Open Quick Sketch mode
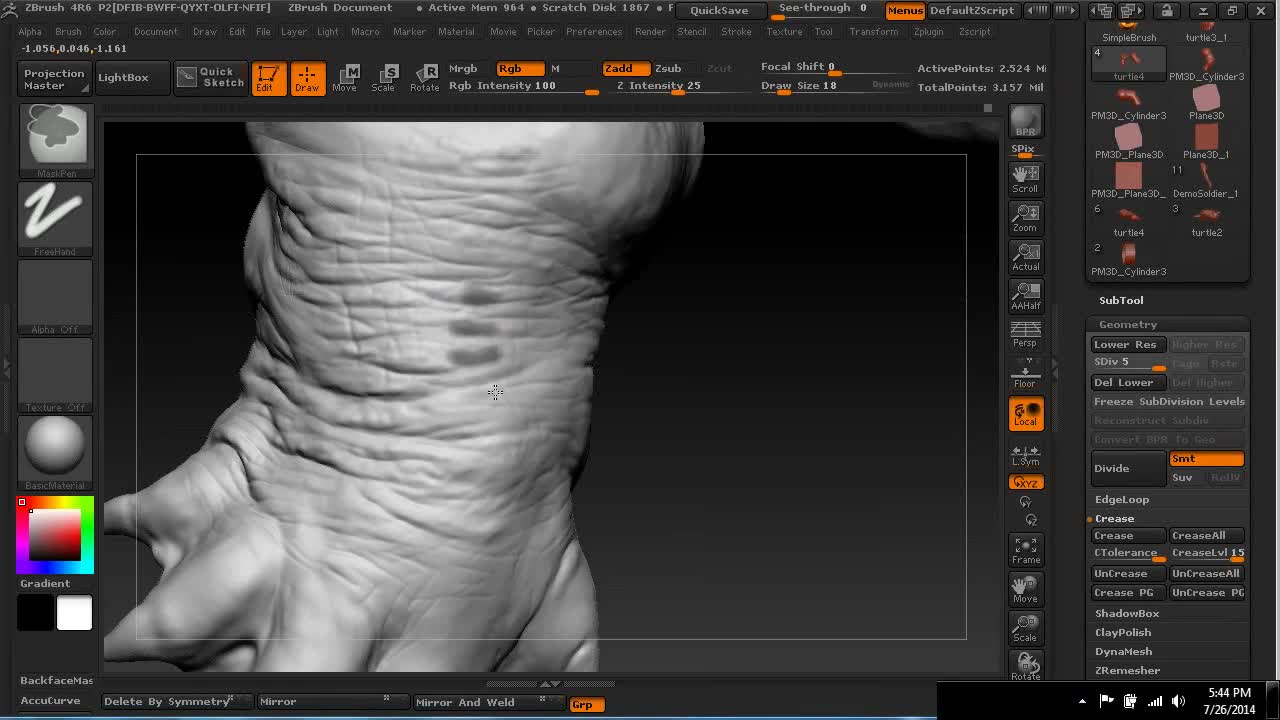Screen dimensions: 1280x720 [210, 78]
